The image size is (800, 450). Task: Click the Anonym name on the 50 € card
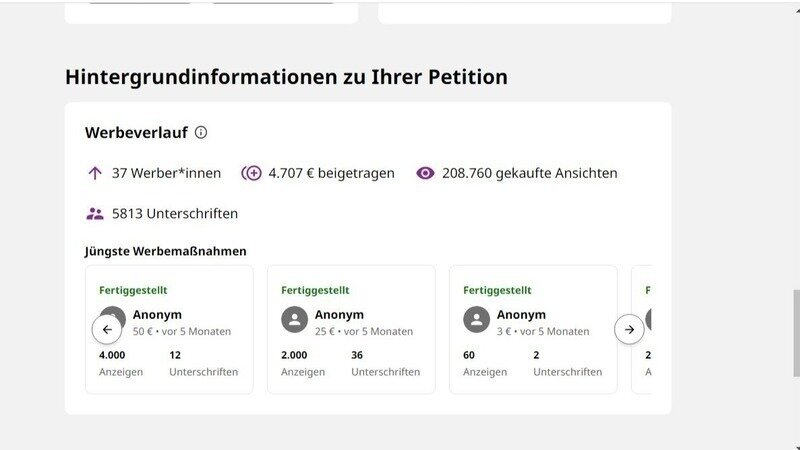pos(157,314)
